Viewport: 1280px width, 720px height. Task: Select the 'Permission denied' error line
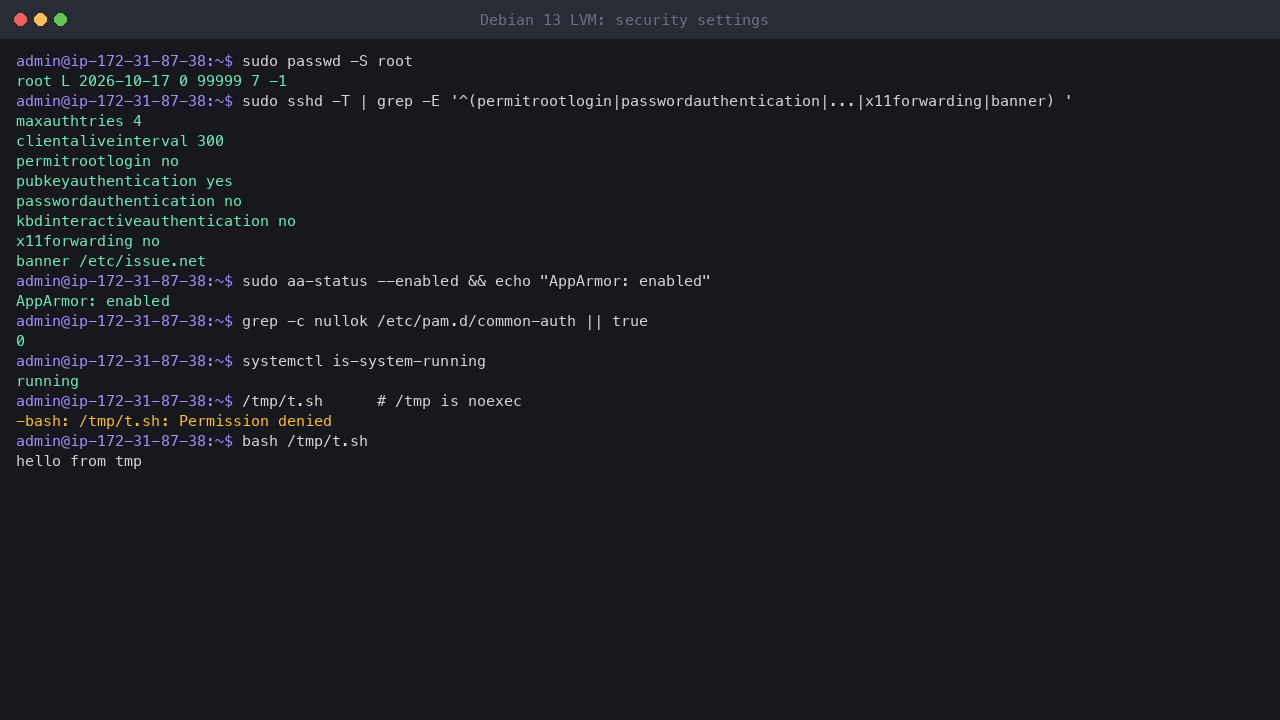click(x=174, y=421)
